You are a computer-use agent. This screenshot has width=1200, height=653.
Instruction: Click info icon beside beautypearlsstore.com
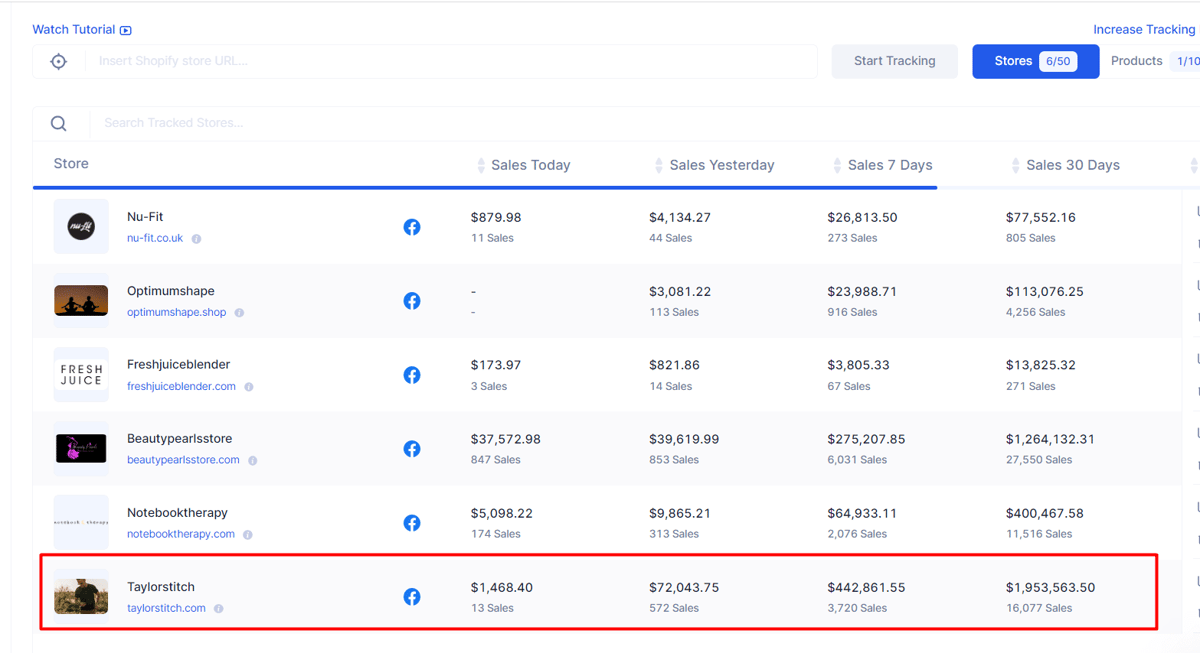pyautogui.click(x=253, y=461)
